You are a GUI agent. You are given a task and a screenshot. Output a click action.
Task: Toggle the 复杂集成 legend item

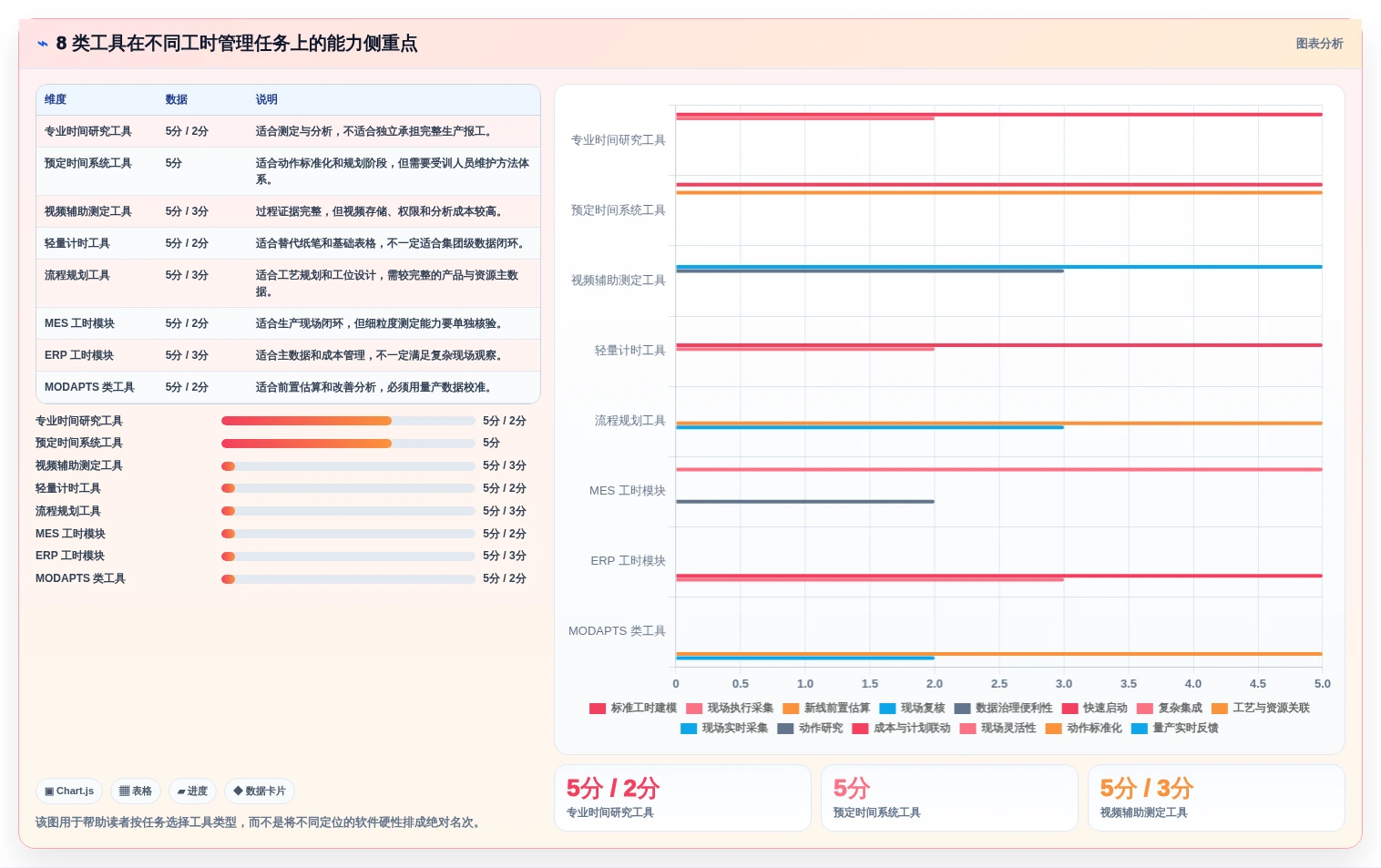coord(1170,708)
